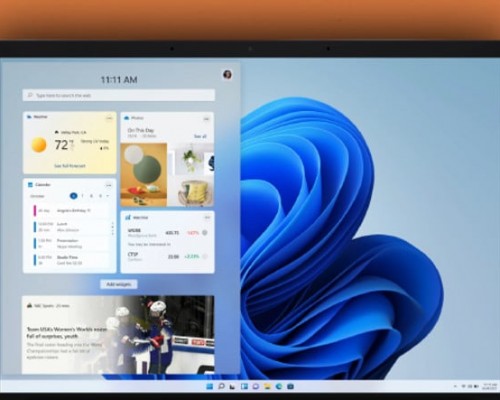The height and width of the screenshot is (400, 500).
Task: Open taskbar Search magnifier icon
Action: 221,386
